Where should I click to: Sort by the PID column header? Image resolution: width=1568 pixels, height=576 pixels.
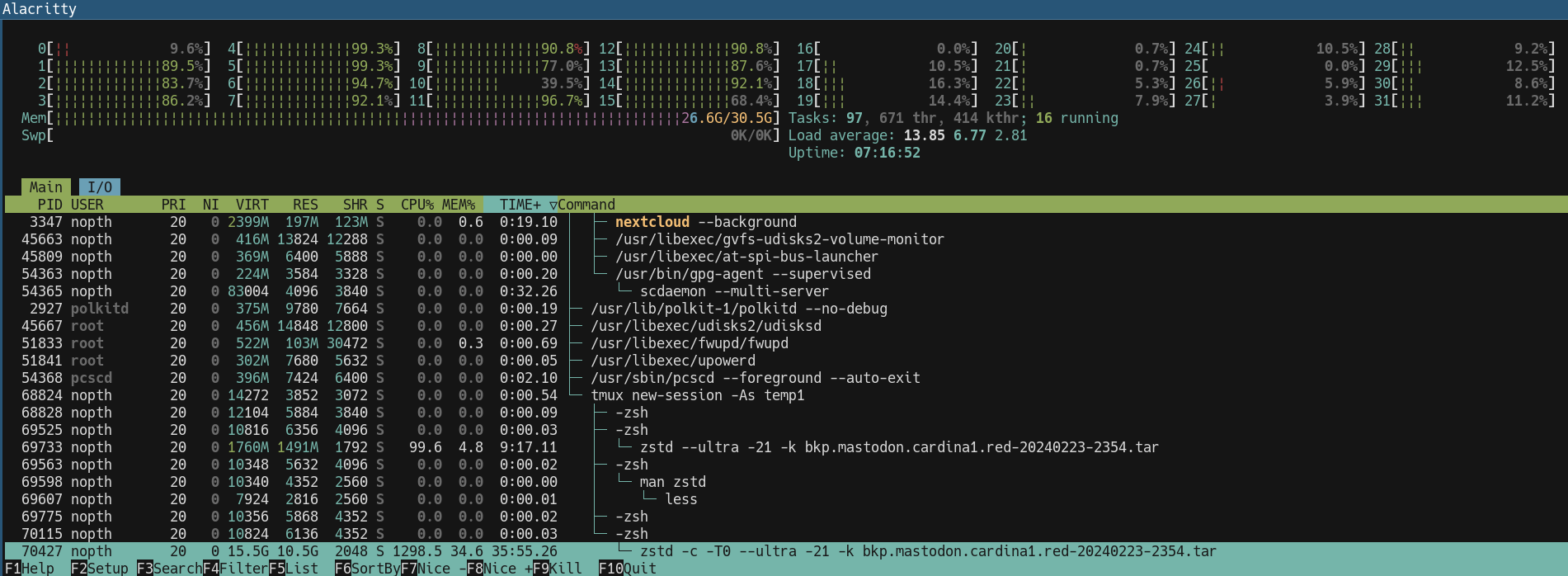(x=50, y=205)
